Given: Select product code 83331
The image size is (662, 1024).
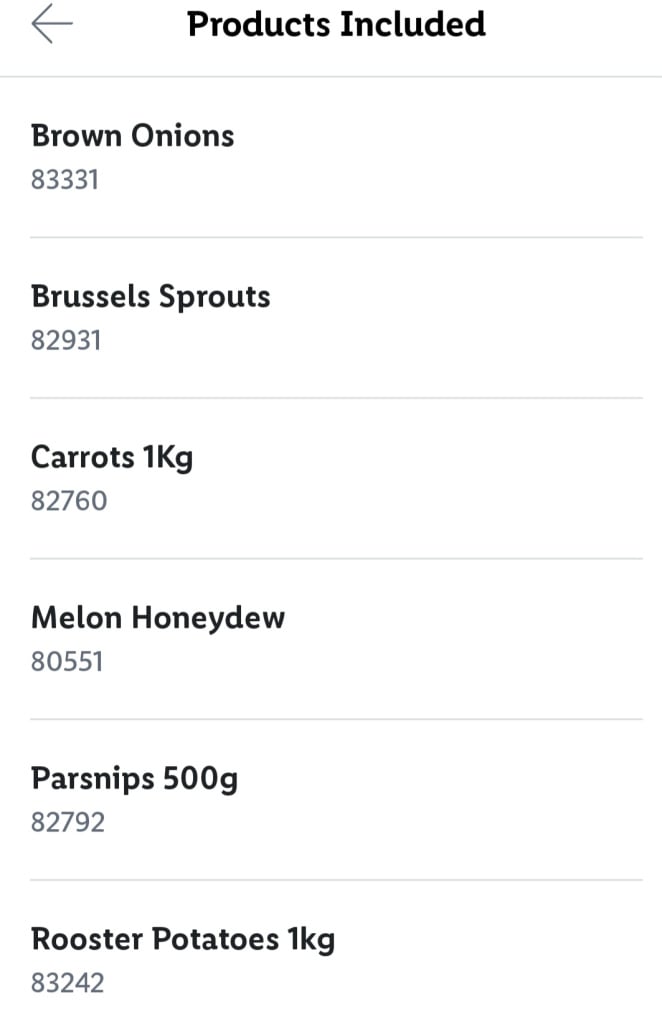Looking at the screenshot, I should click(66, 179).
